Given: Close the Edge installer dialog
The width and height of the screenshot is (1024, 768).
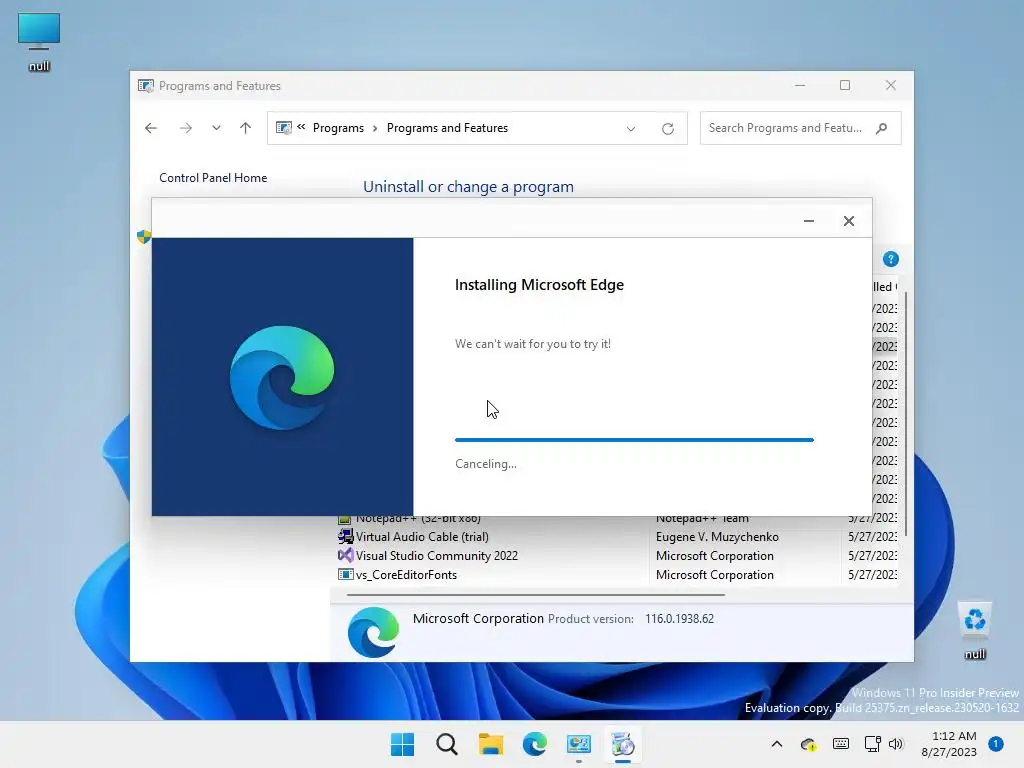Looking at the screenshot, I should (x=849, y=221).
